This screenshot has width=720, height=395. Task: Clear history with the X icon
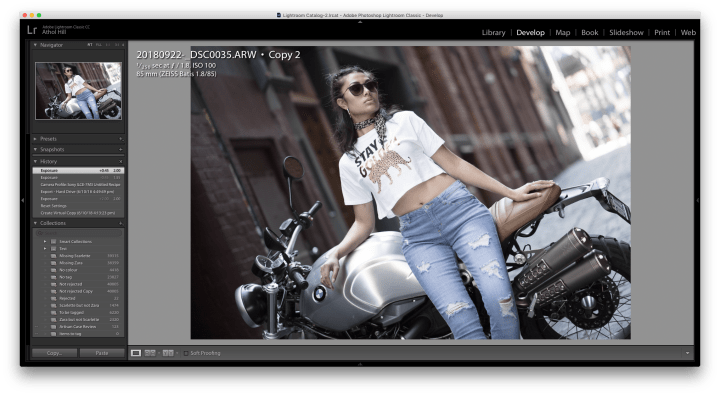pyautogui.click(x=121, y=161)
